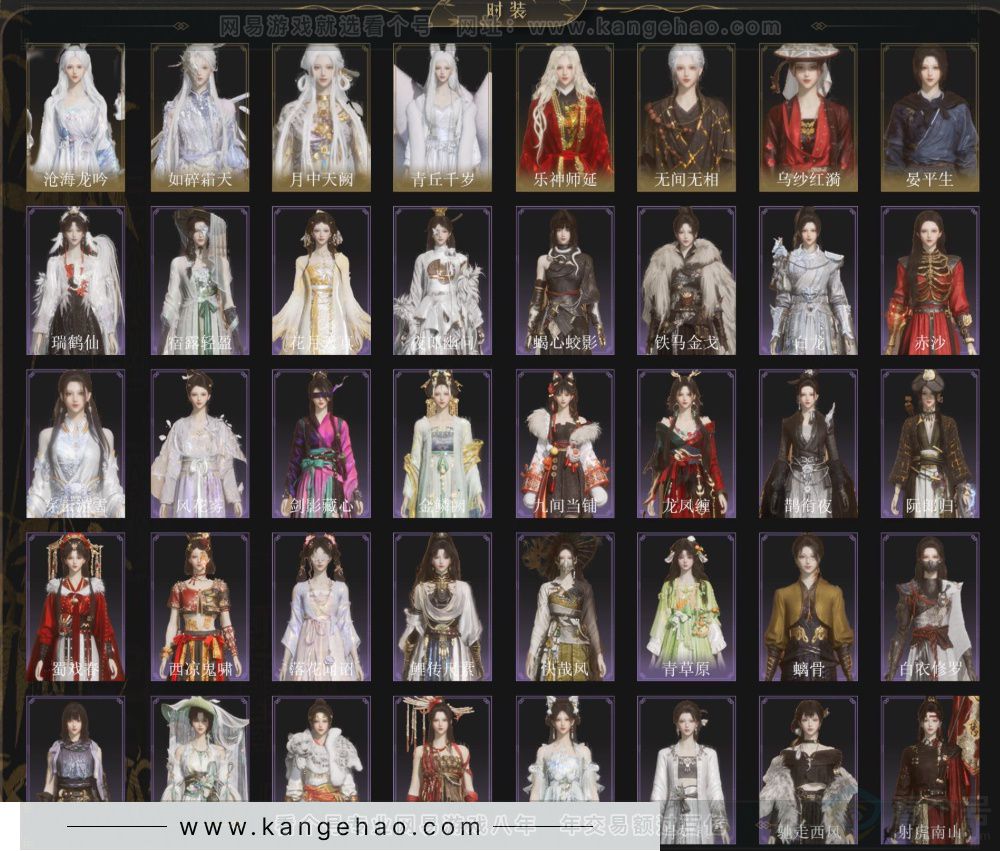
Task: Select the 蝎心蛟影 dark armor costume
Action: [564, 281]
